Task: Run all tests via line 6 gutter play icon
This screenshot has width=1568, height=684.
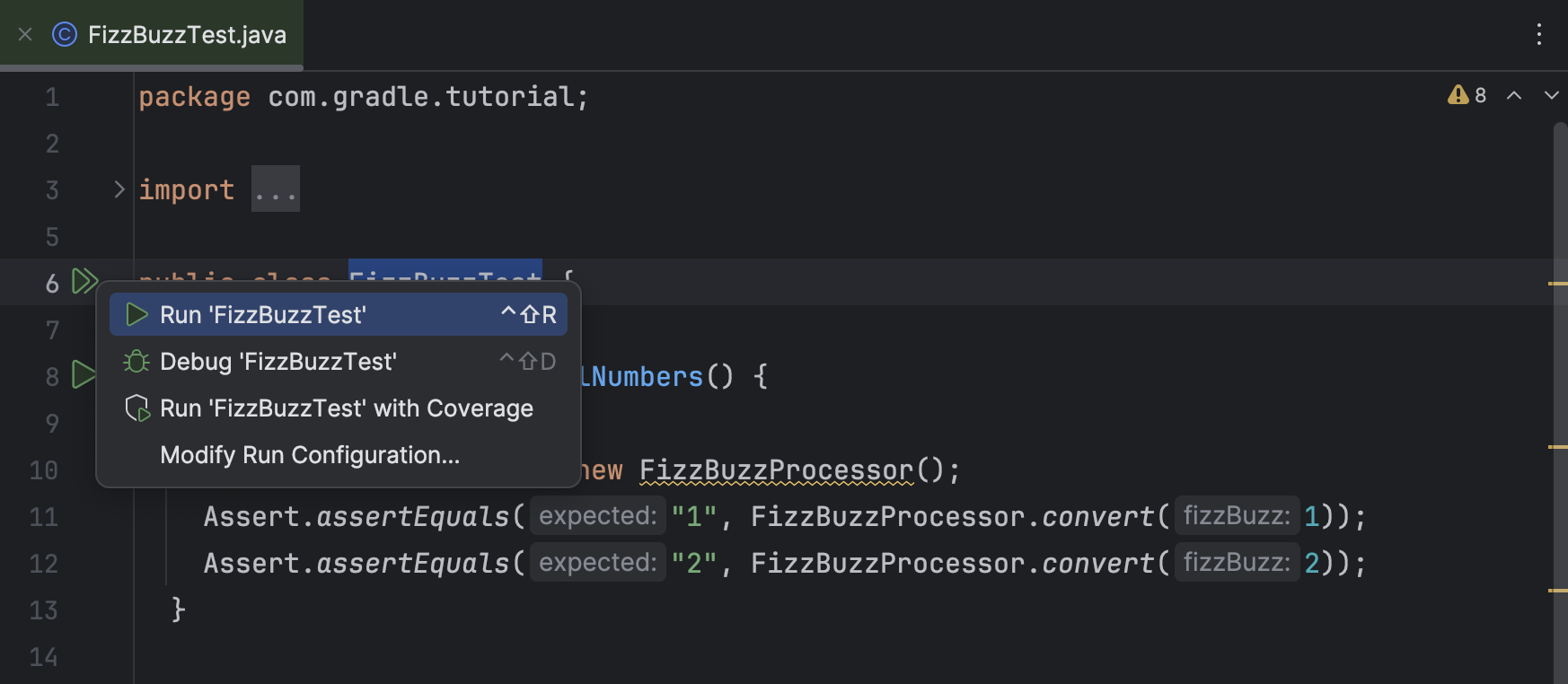Action: point(85,281)
